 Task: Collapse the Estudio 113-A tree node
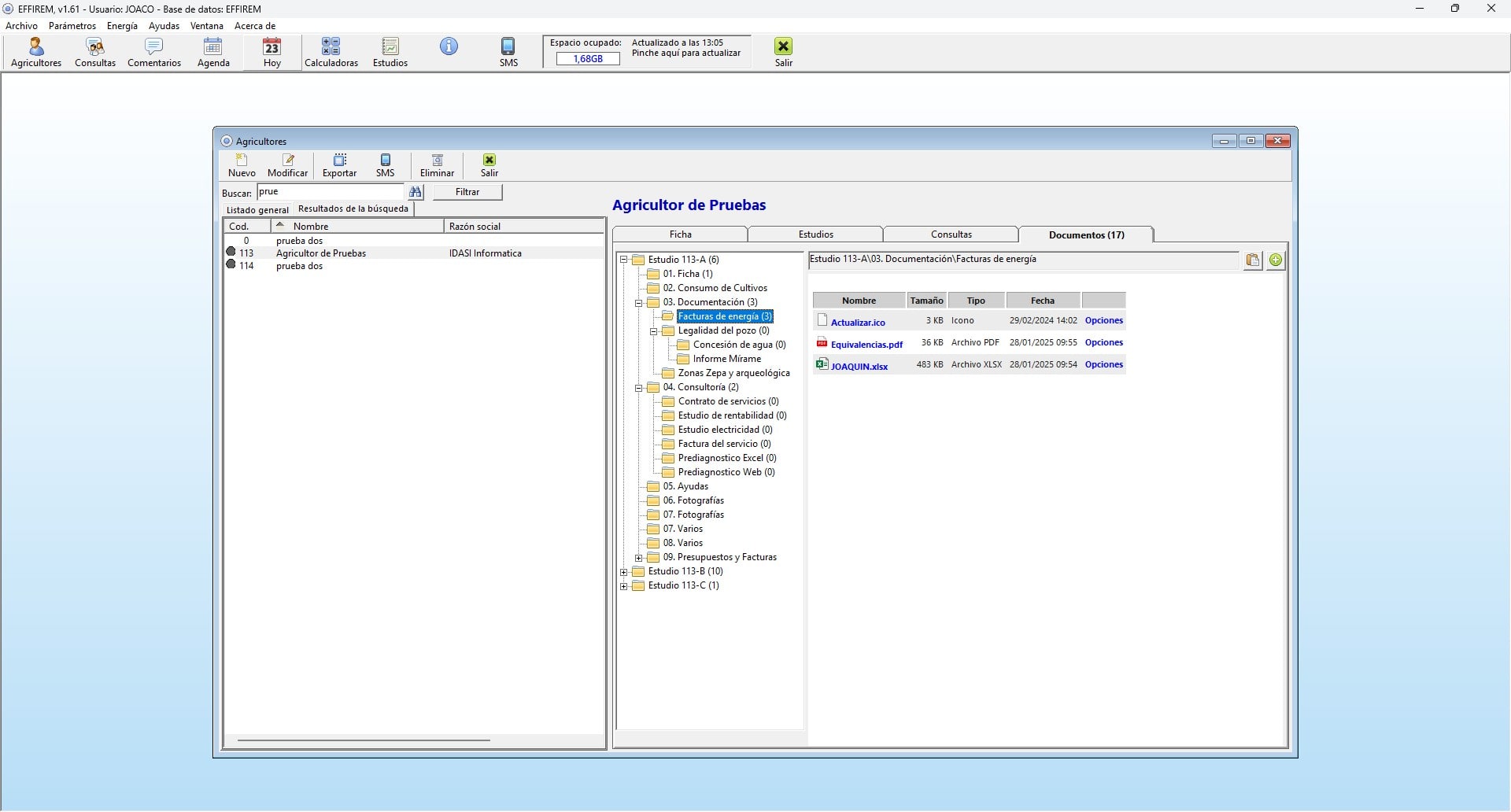pos(624,260)
